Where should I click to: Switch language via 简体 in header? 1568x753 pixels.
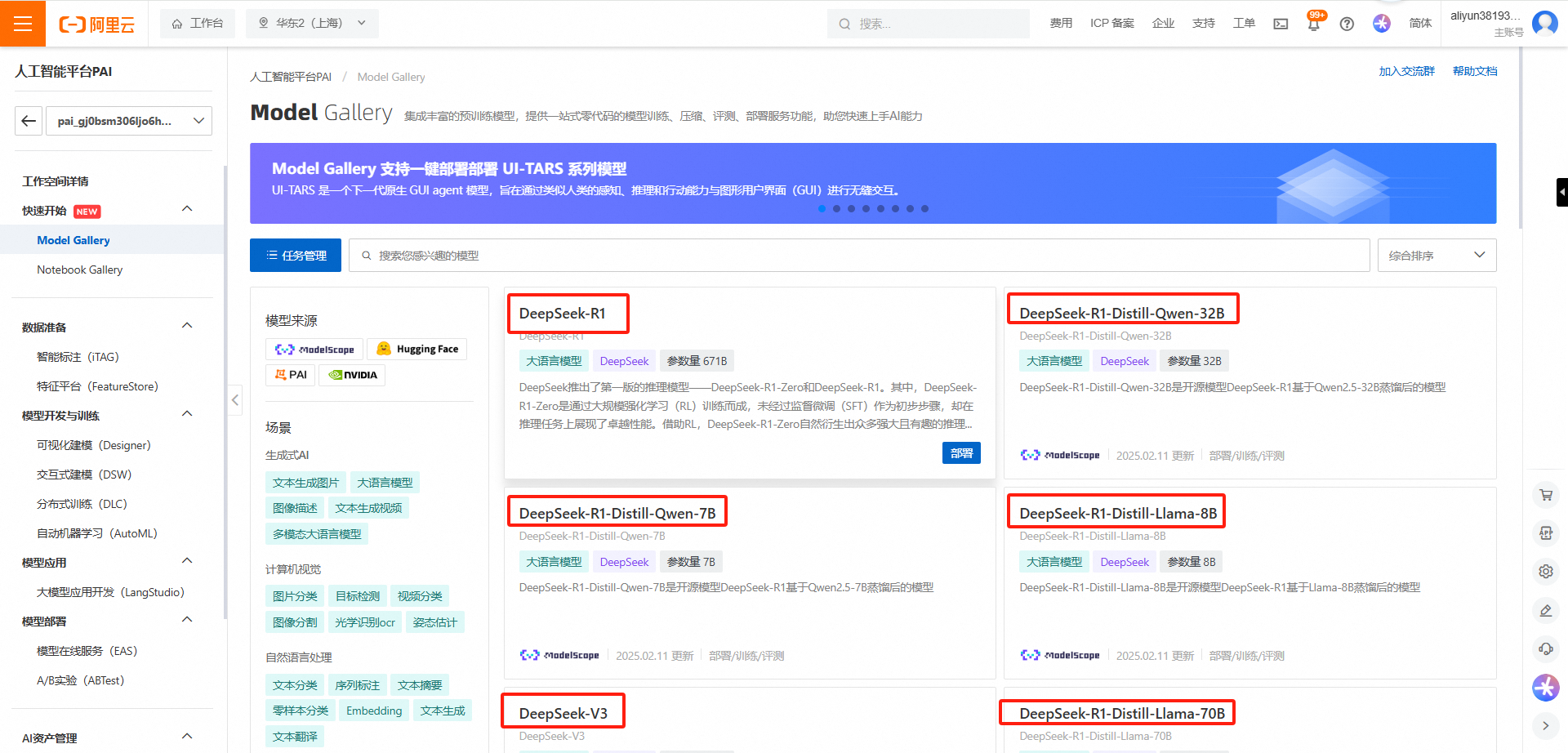click(1420, 23)
